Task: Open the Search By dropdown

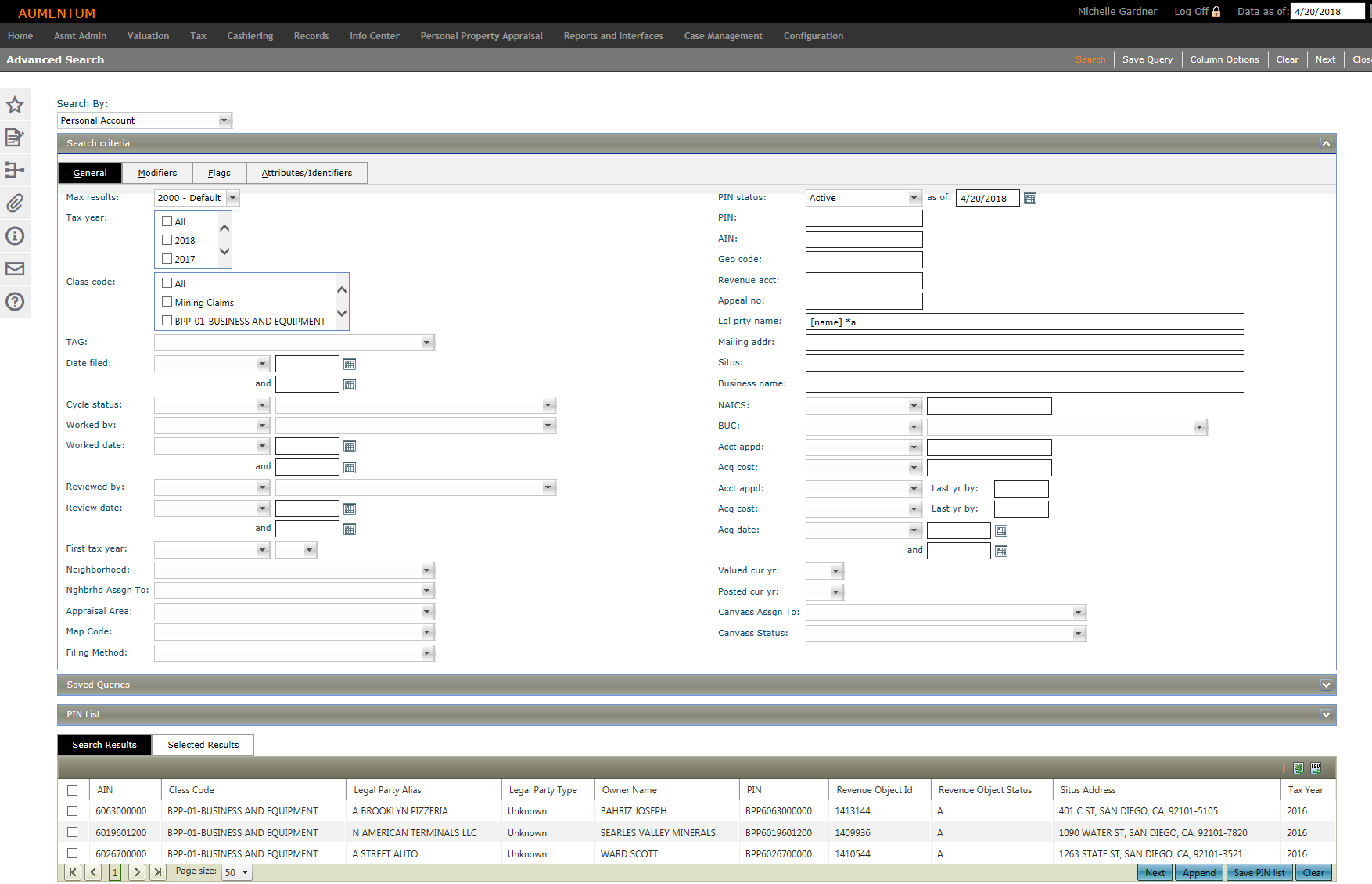Action: [224, 120]
